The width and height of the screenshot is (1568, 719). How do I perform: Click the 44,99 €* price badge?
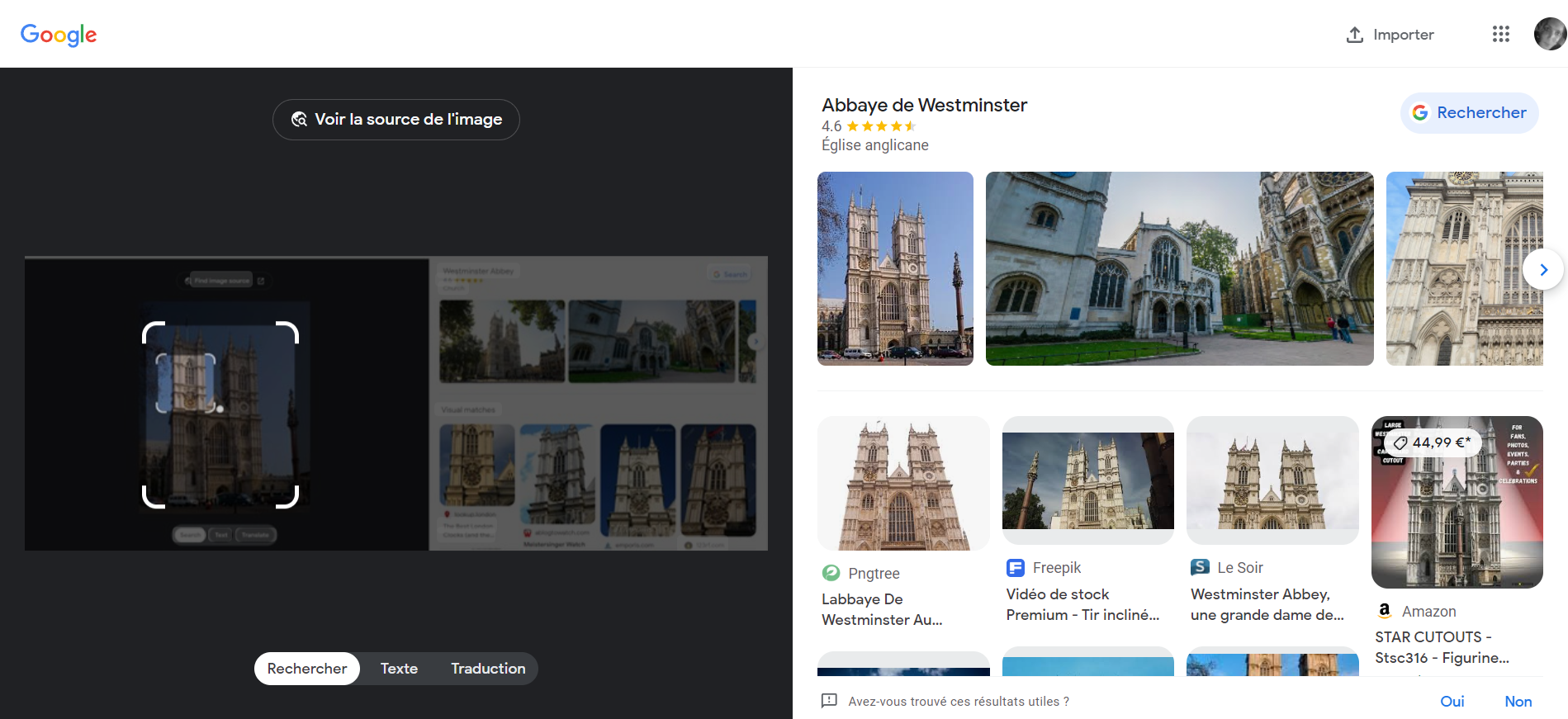click(x=1433, y=443)
